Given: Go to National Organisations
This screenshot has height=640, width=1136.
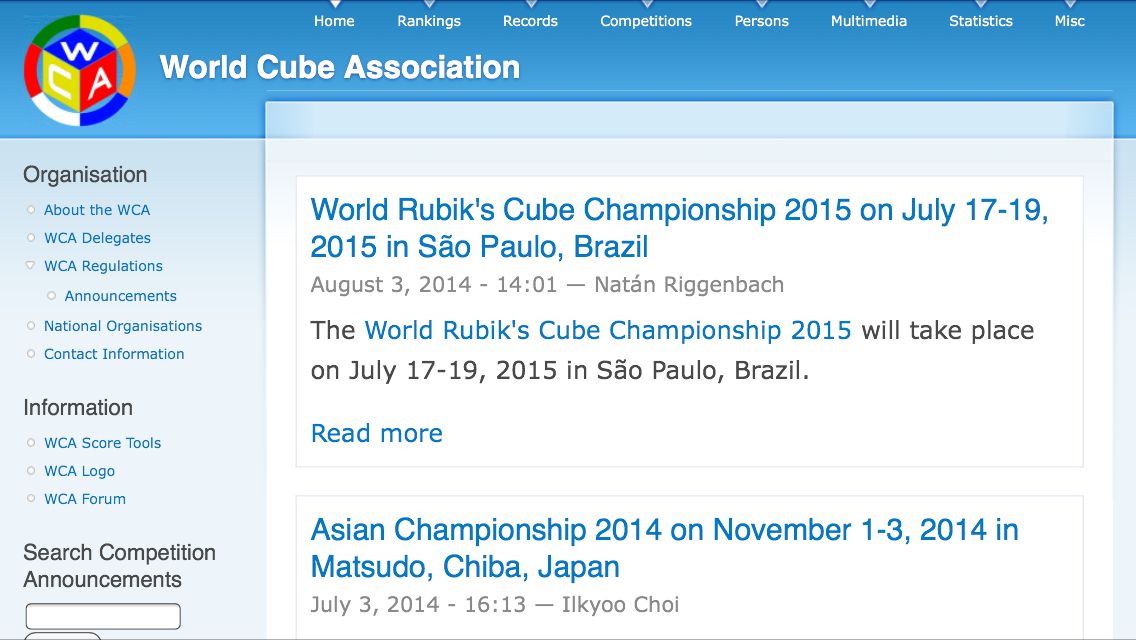Looking at the screenshot, I should click(x=123, y=326).
